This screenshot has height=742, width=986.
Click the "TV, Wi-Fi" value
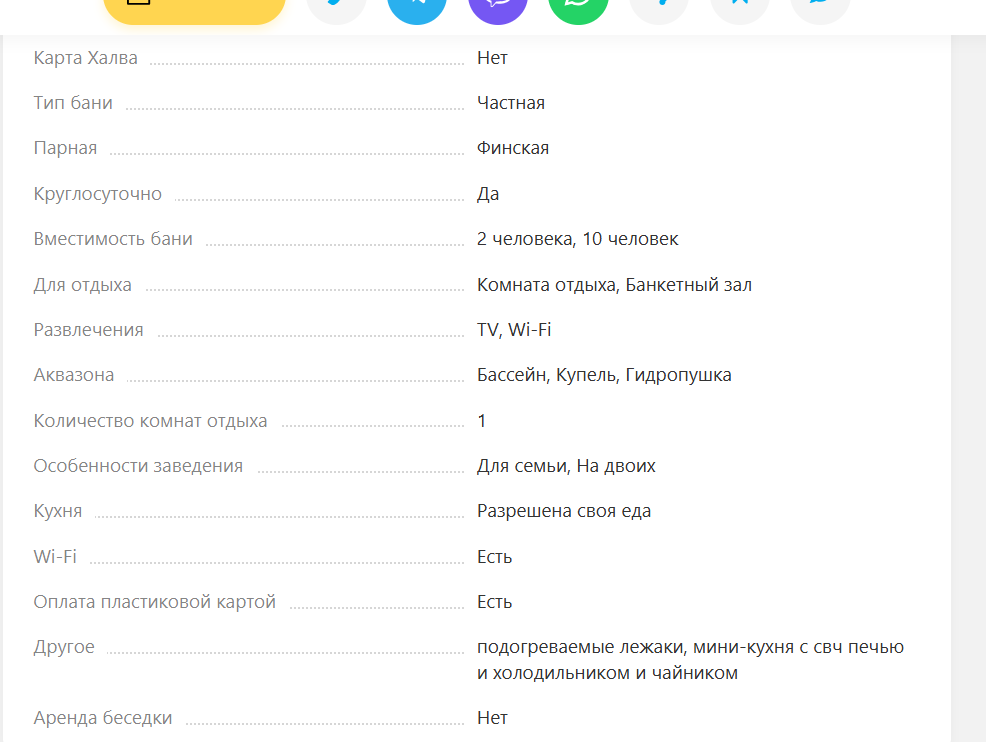514,330
